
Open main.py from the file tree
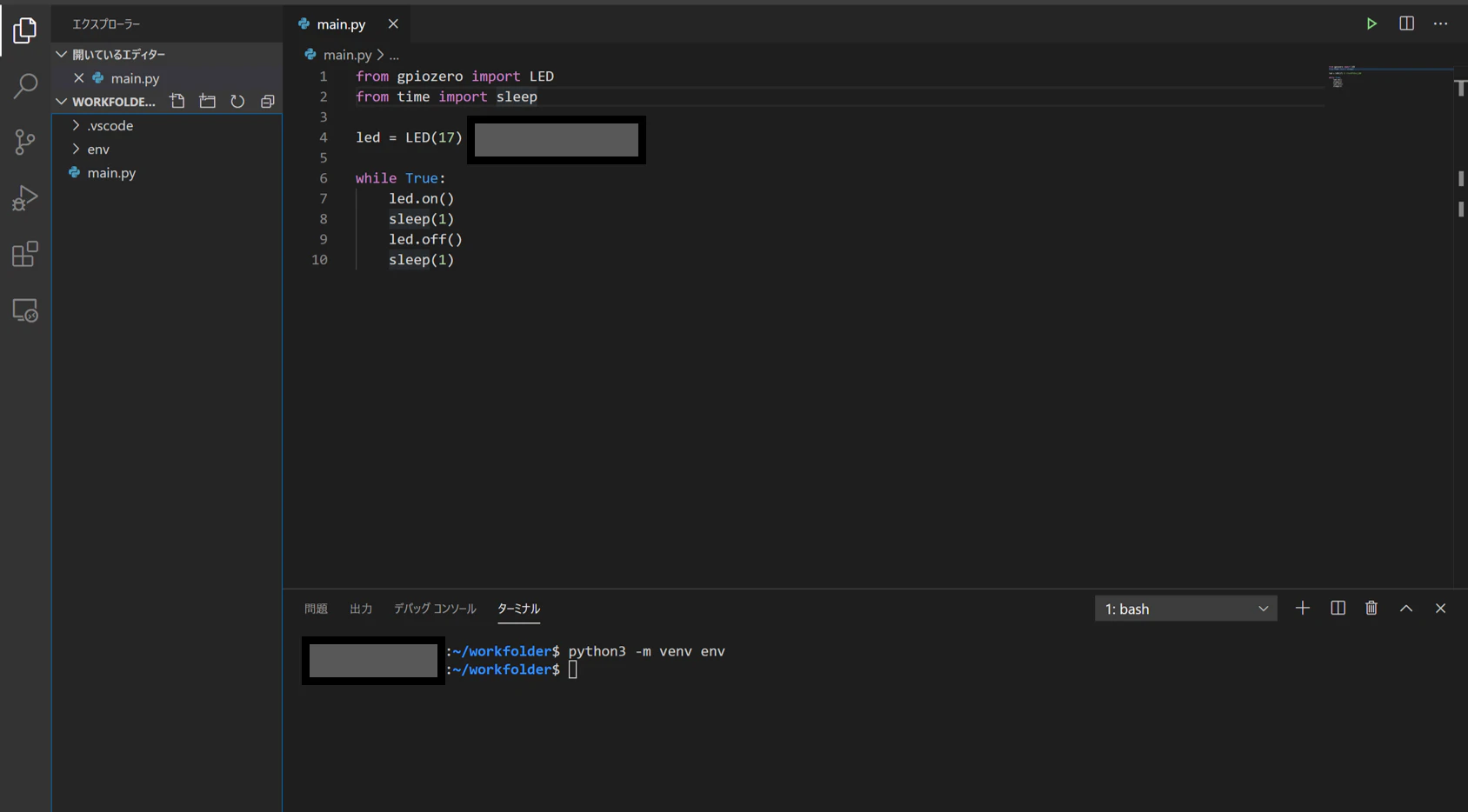(x=167, y=172)
